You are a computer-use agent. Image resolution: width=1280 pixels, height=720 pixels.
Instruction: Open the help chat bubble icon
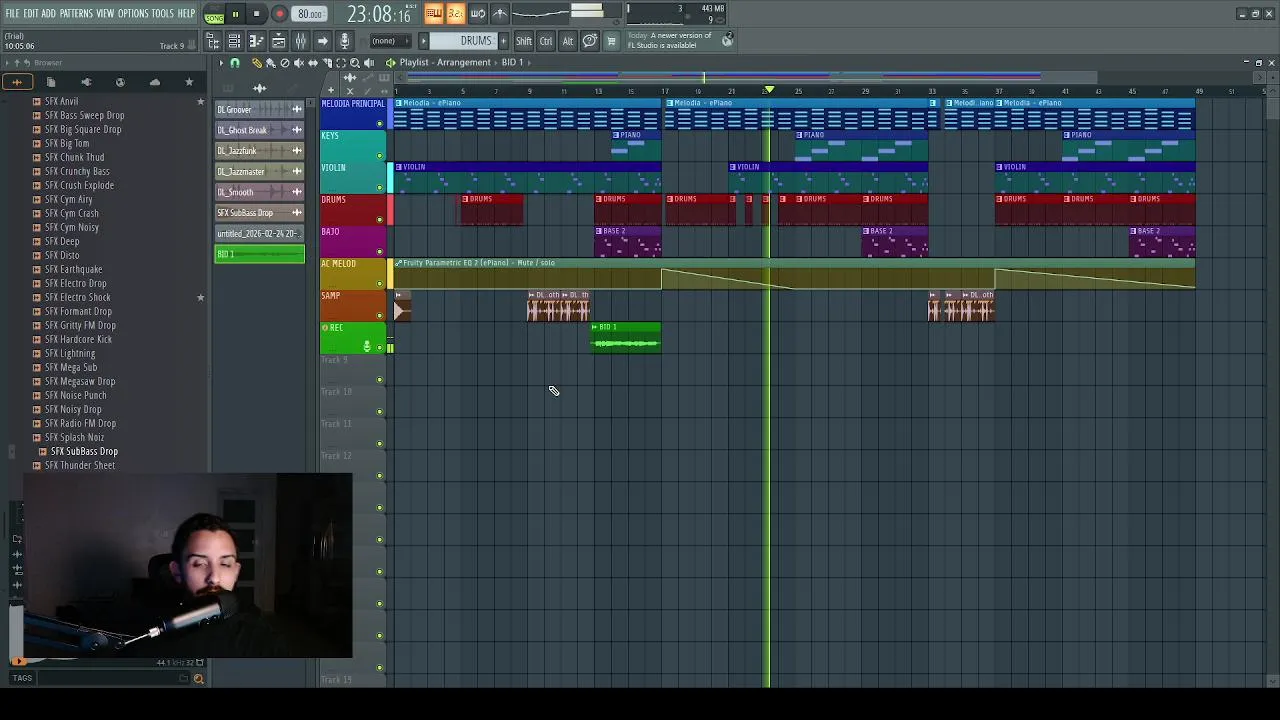pyautogui.click(x=590, y=41)
